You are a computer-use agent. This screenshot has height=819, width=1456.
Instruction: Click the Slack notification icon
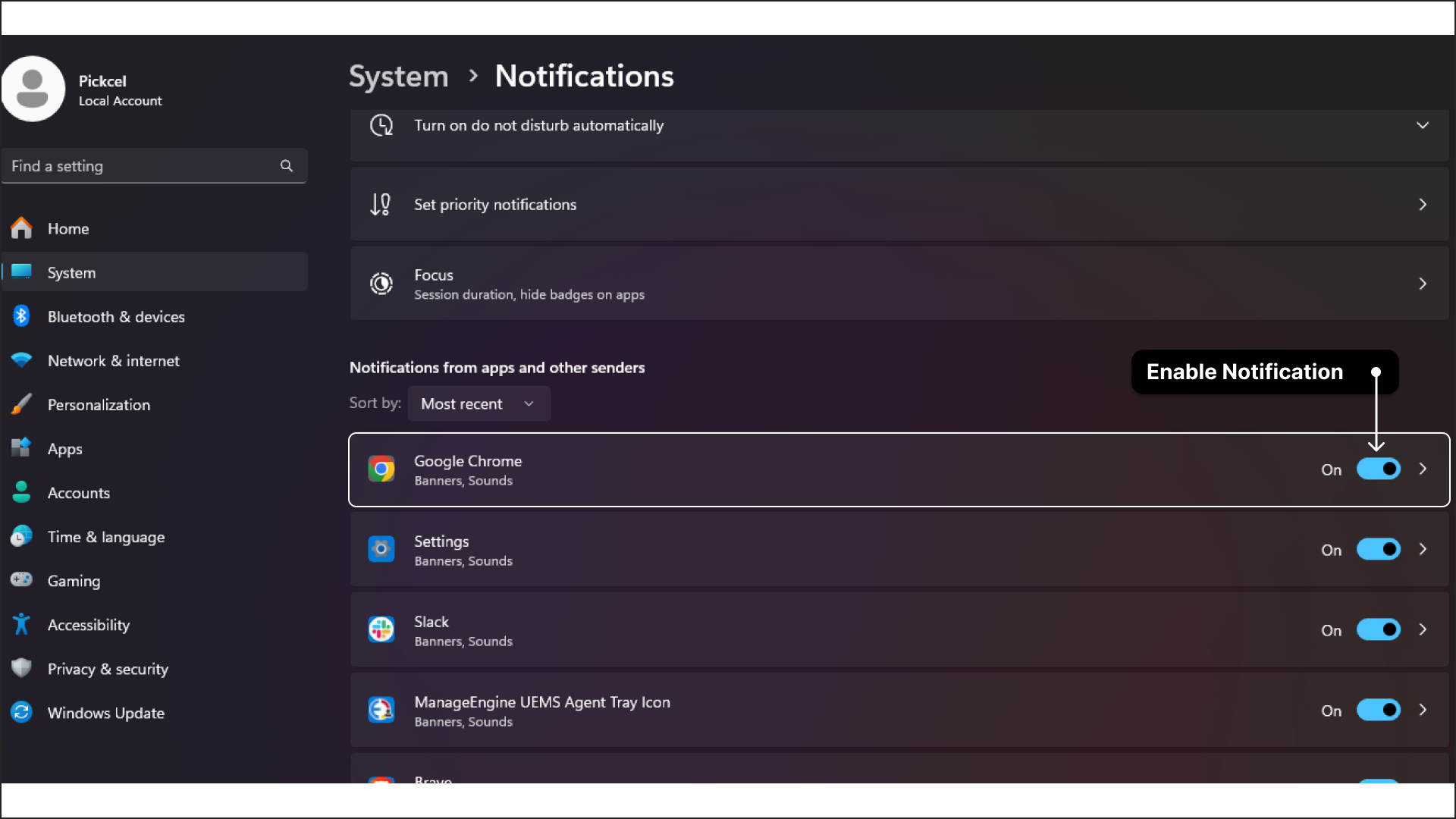click(x=381, y=630)
